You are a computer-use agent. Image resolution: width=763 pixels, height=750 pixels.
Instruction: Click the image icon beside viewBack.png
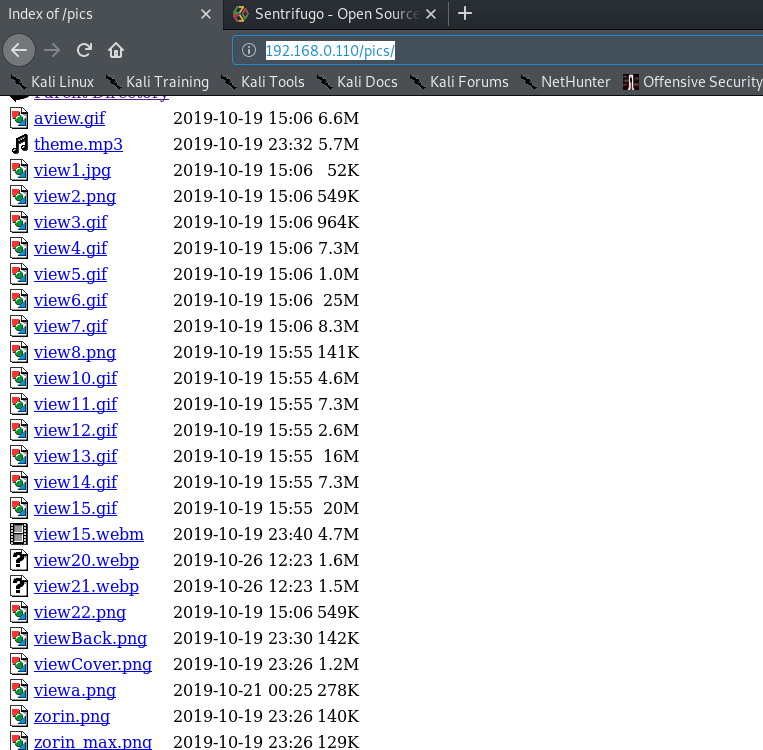[x=19, y=638]
